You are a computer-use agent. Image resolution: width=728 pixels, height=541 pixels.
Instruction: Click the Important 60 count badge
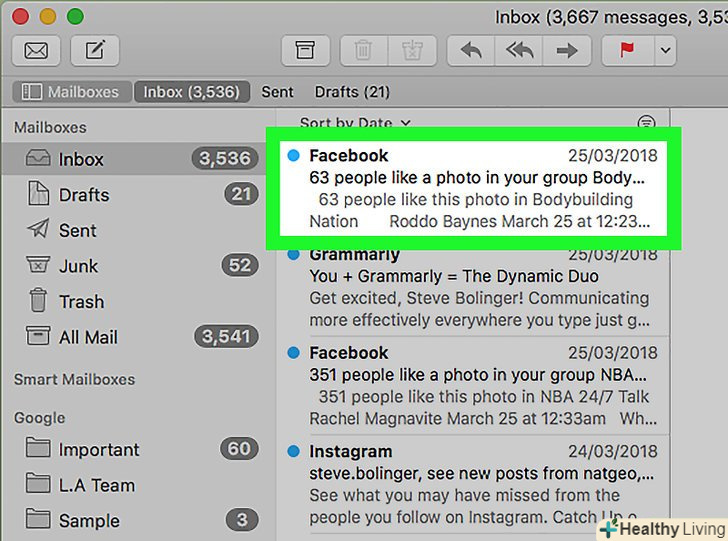coord(239,449)
